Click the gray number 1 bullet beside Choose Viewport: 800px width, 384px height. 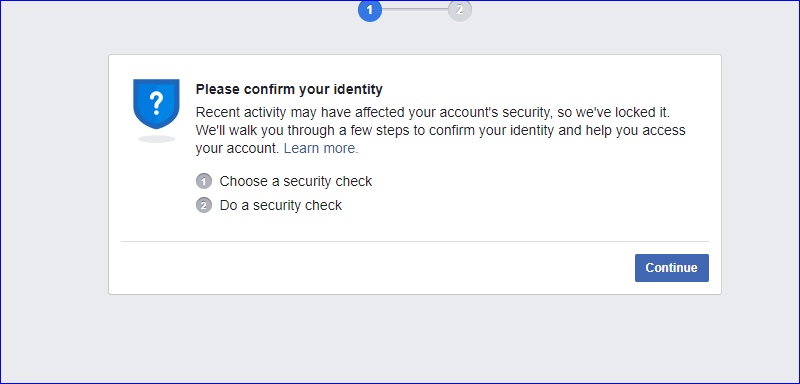(x=204, y=181)
